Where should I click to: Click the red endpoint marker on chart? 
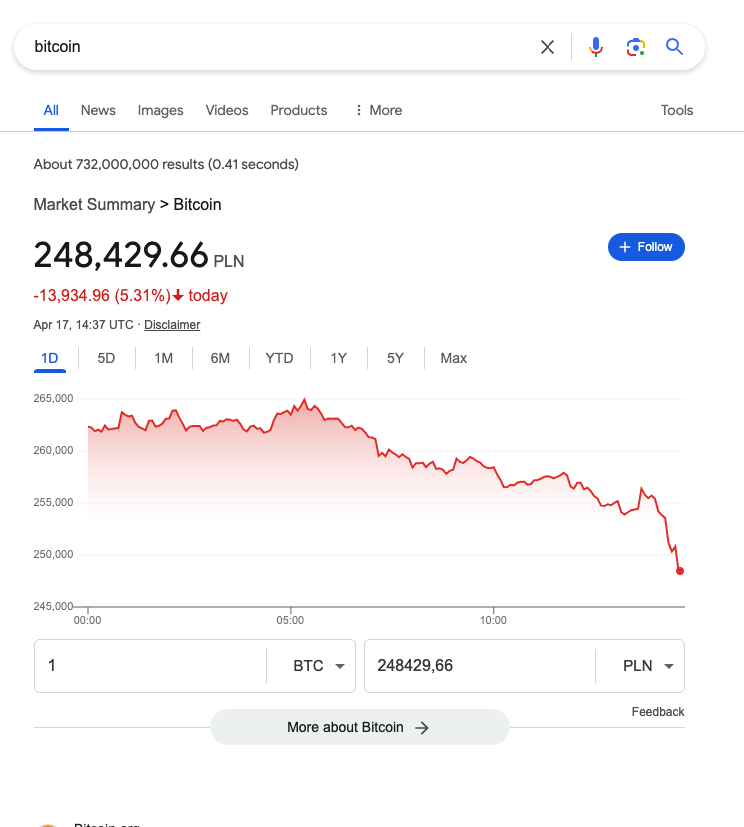(x=680, y=571)
